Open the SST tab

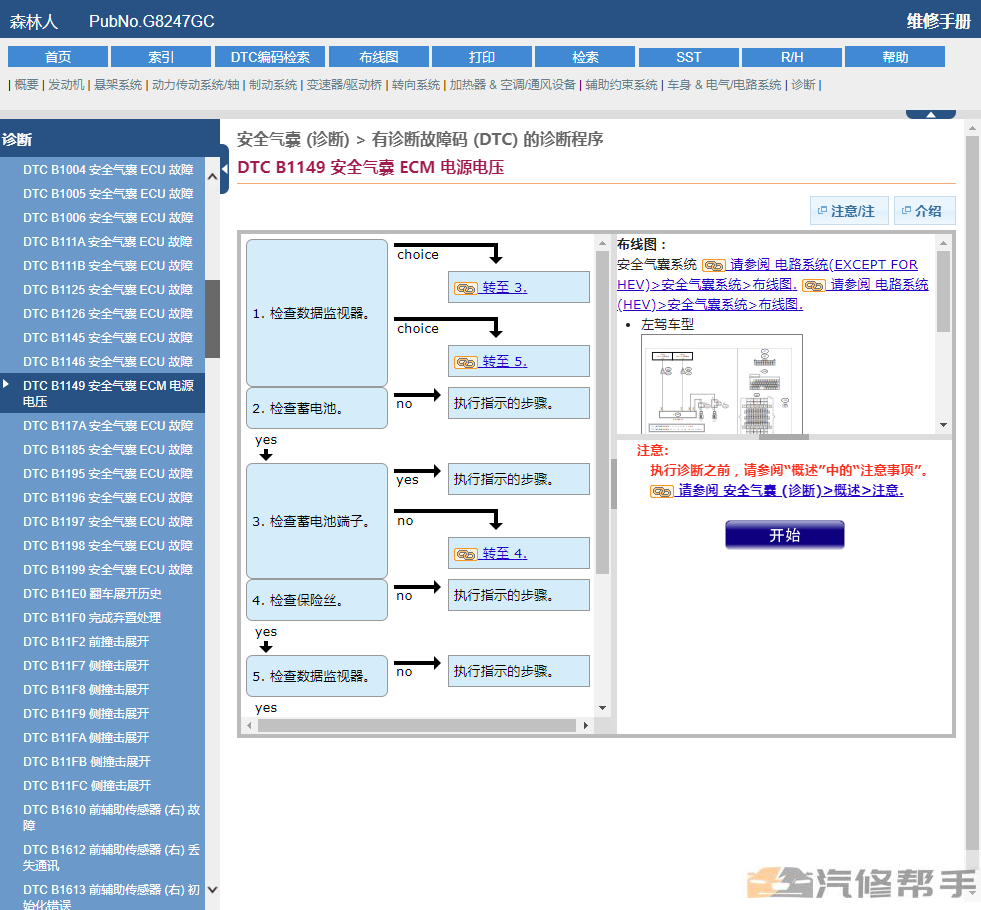(x=688, y=57)
